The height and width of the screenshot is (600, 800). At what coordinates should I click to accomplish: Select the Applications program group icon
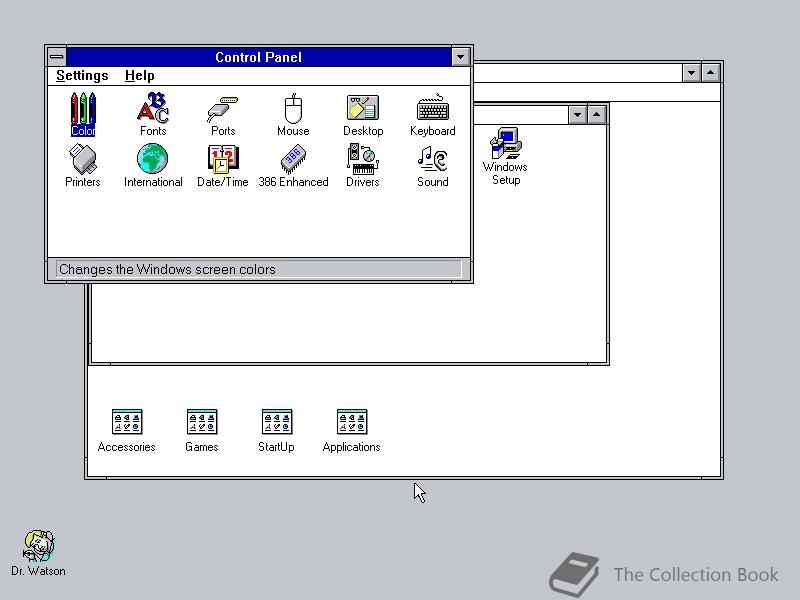352,431
